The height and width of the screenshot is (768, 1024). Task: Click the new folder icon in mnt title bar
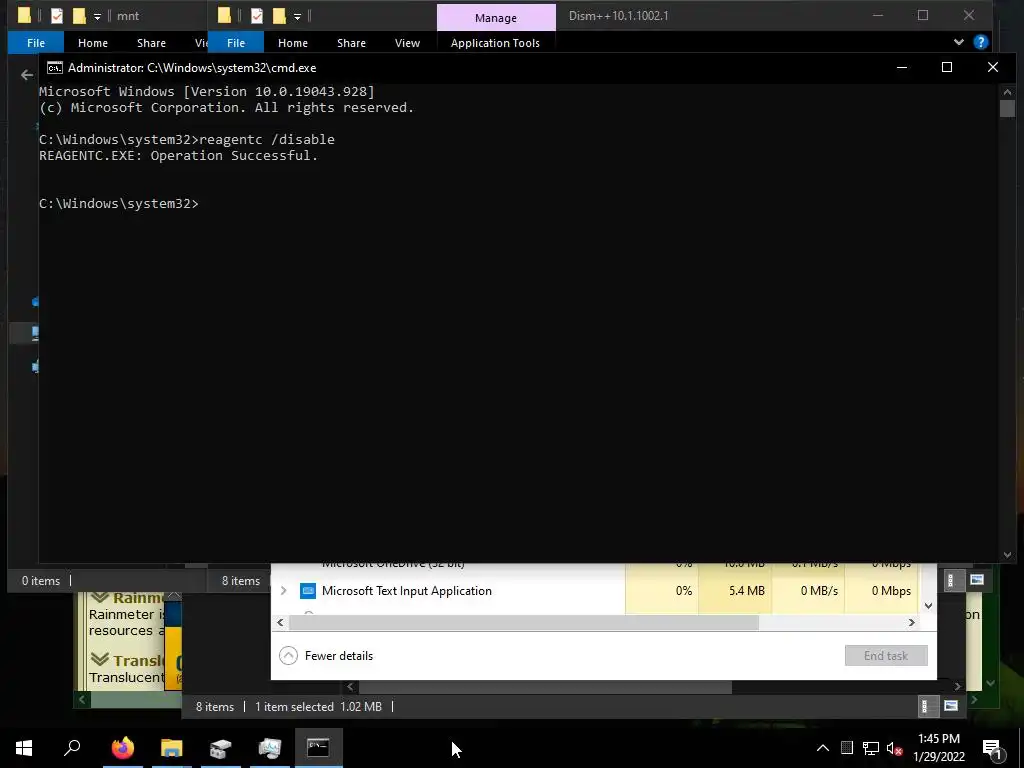click(x=79, y=16)
